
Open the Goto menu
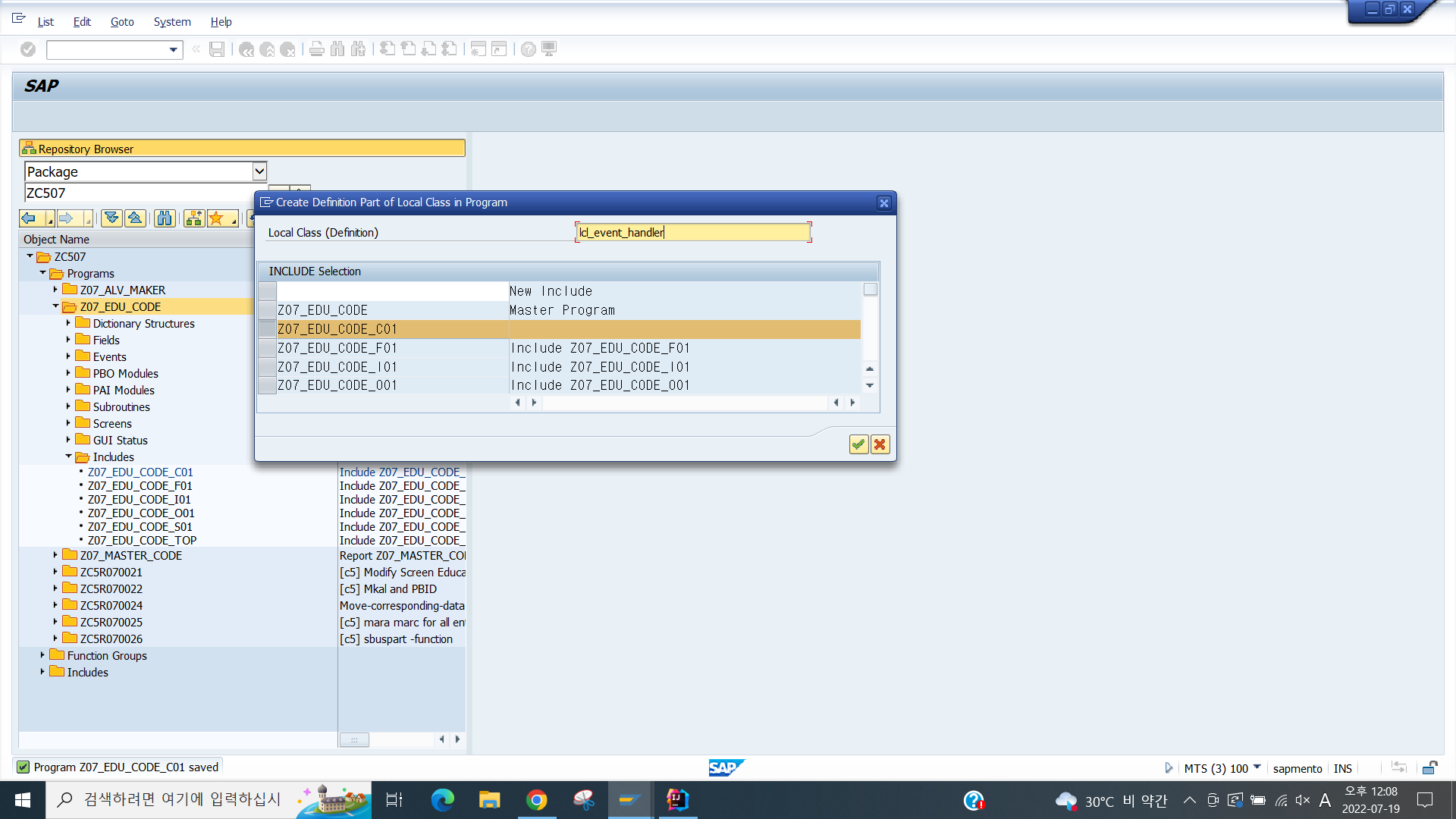pos(122,22)
